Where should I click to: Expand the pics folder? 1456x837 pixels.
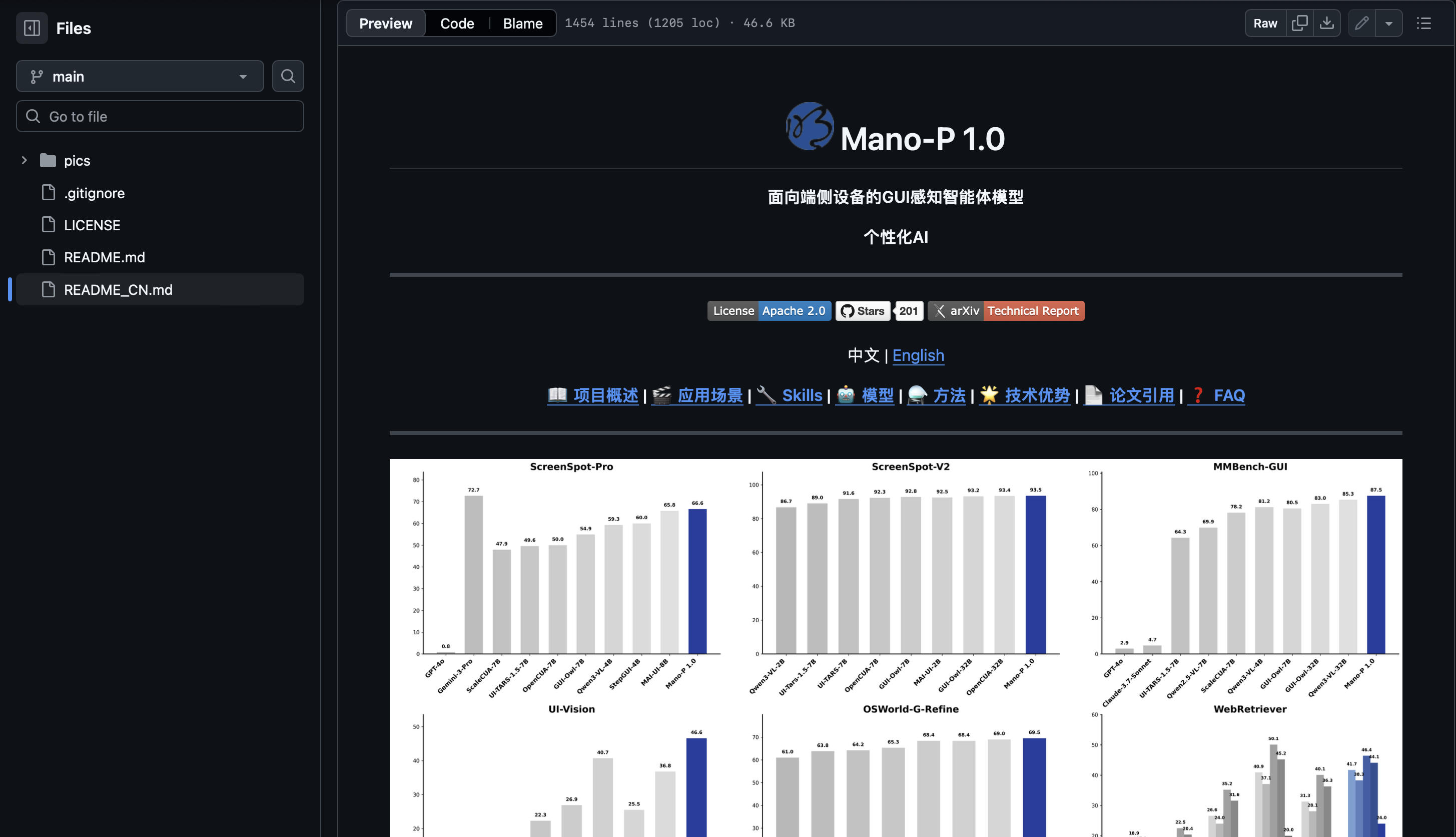[x=24, y=160]
